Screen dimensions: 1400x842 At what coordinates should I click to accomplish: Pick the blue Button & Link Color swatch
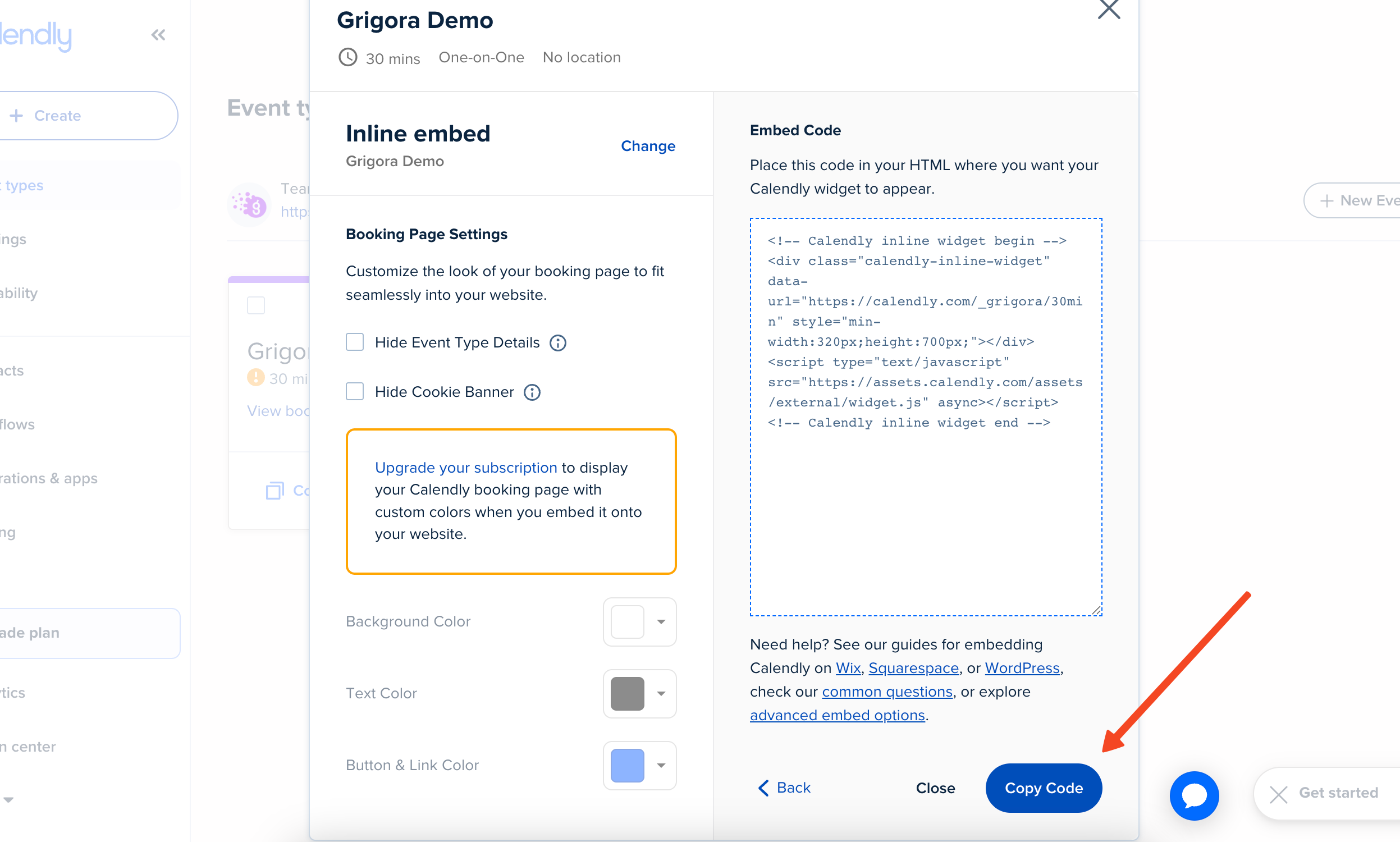pos(627,766)
